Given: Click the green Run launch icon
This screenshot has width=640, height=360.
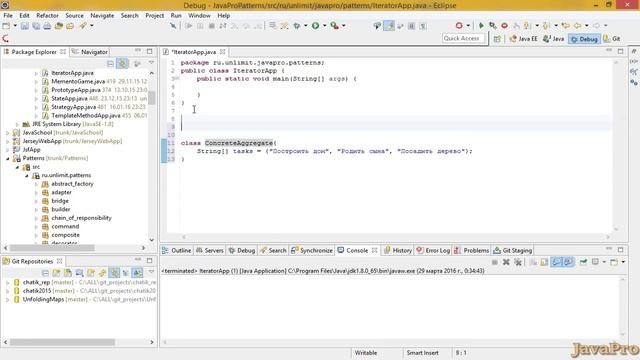Looking at the screenshot, I should click(316, 26).
